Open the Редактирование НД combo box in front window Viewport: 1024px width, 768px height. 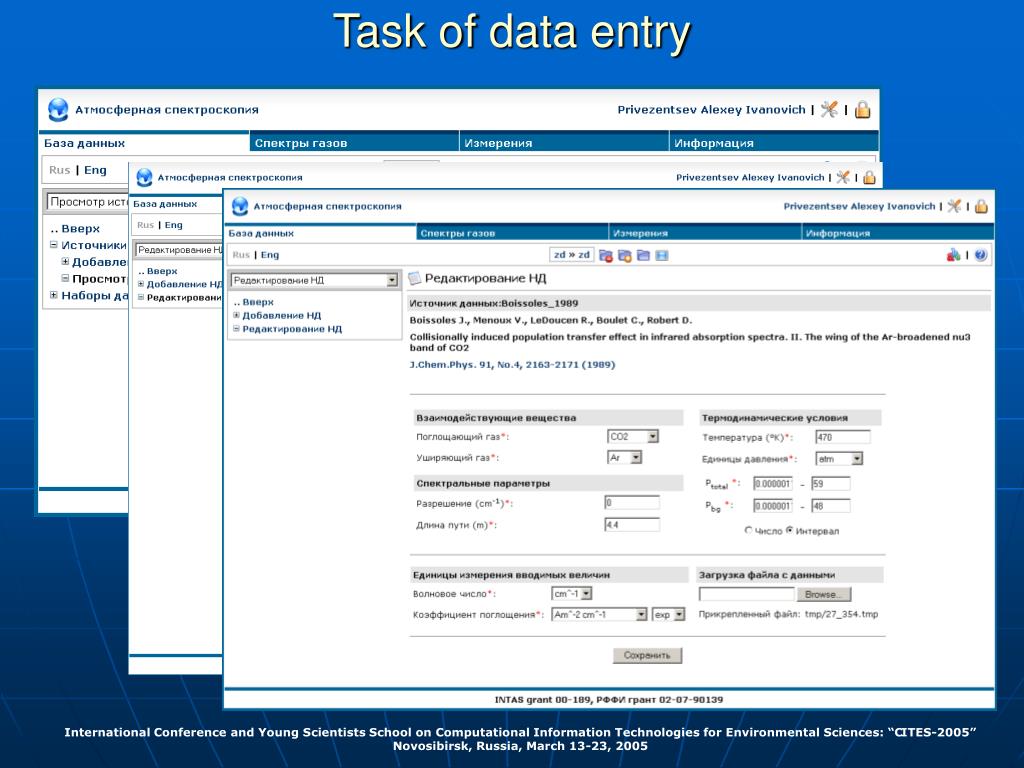pos(313,280)
